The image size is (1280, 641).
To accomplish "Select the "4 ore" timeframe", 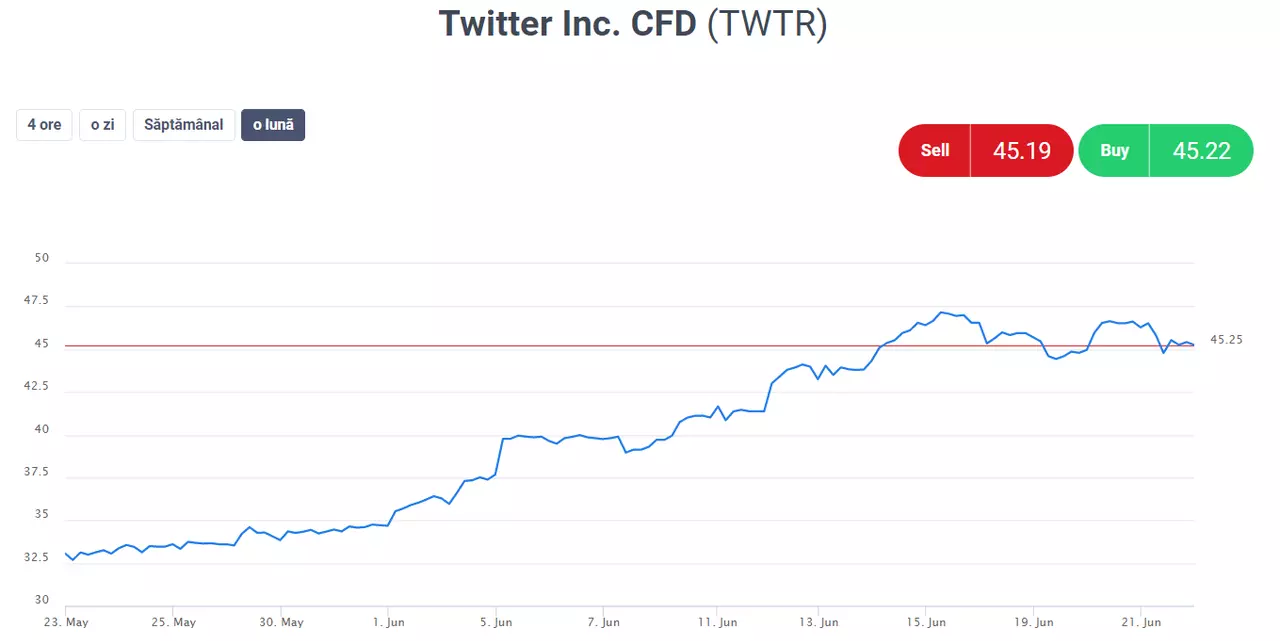I will [44, 125].
